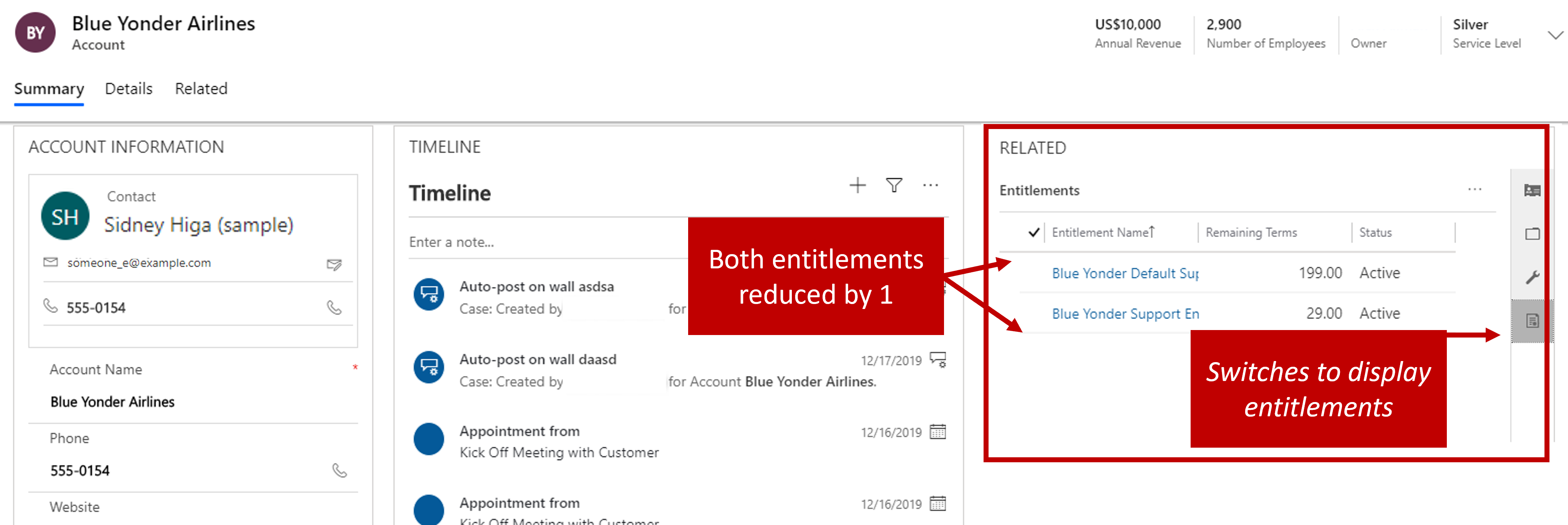Click remaining terms value 29.00

[1323, 313]
